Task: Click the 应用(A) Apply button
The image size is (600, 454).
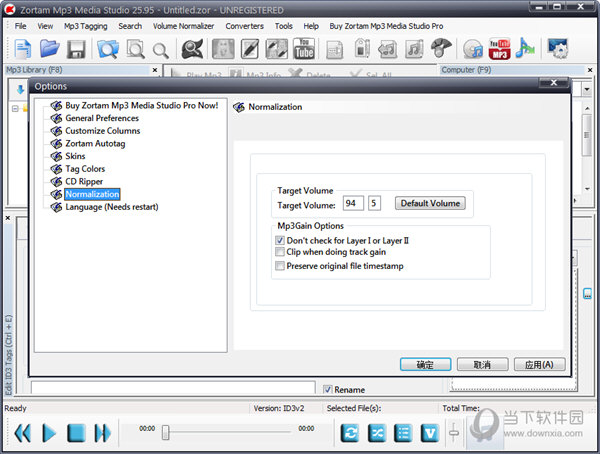Action: pyautogui.click(x=539, y=364)
